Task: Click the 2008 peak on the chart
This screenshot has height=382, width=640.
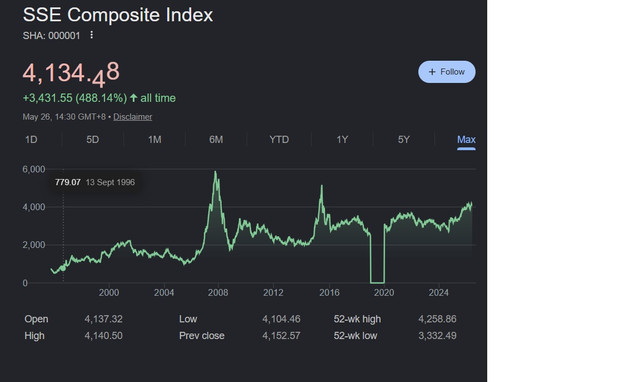Action: pos(216,172)
